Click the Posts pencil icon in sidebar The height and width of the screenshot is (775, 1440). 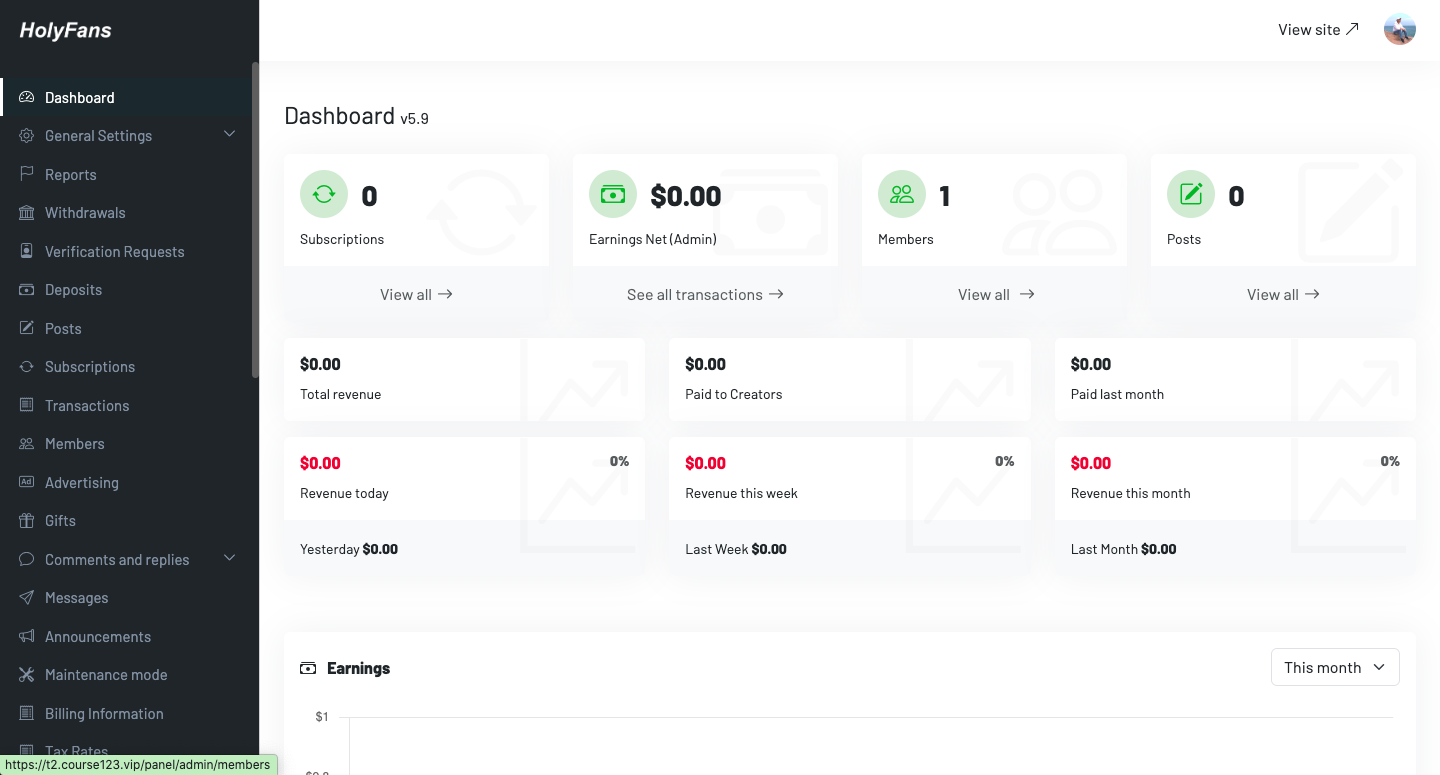pyautogui.click(x=27, y=328)
